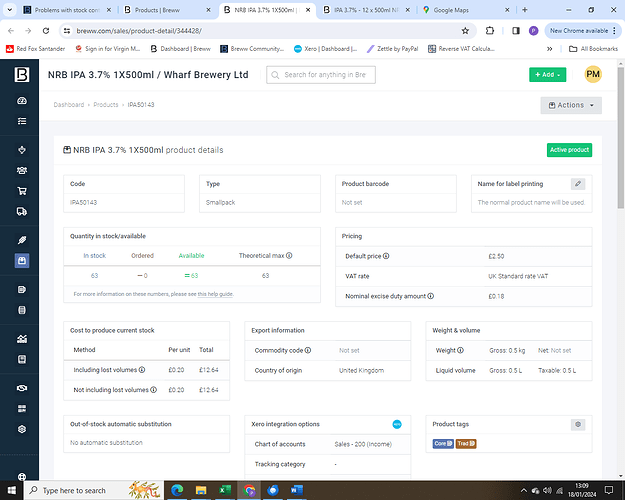Go to Dashboard breadcrumb

click(69, 105)
